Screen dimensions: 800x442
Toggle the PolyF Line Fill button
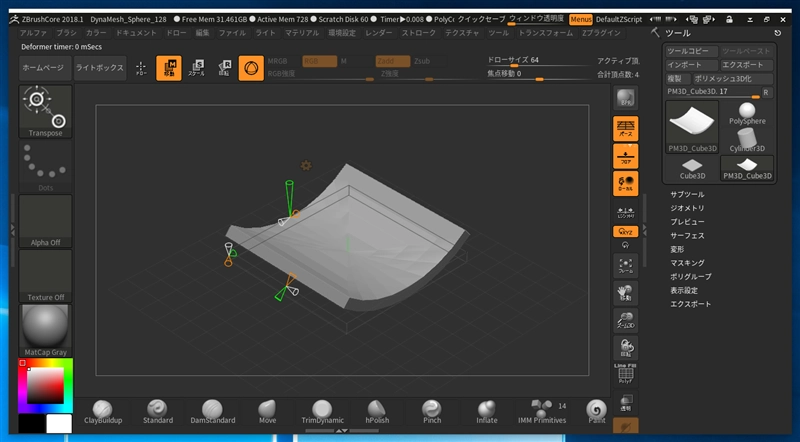pyautogui.click(x=626, y=374)
